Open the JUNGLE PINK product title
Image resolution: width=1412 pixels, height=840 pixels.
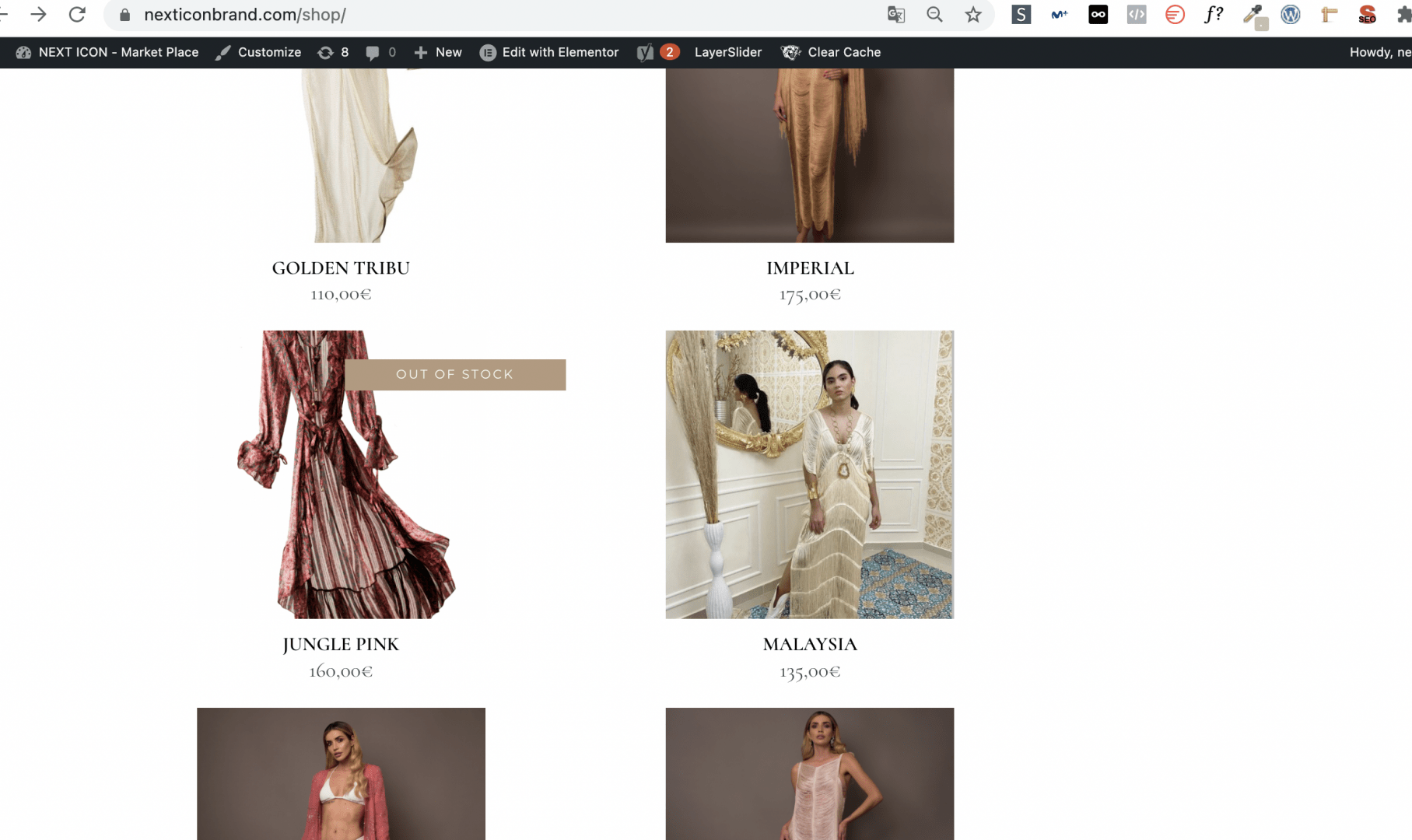(341, 645)
